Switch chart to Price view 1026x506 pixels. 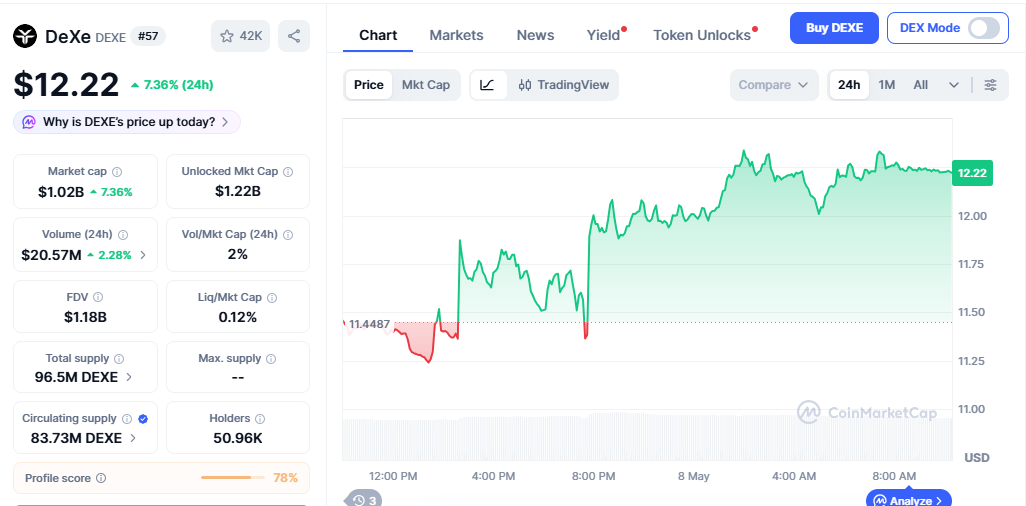coord(369,85)
